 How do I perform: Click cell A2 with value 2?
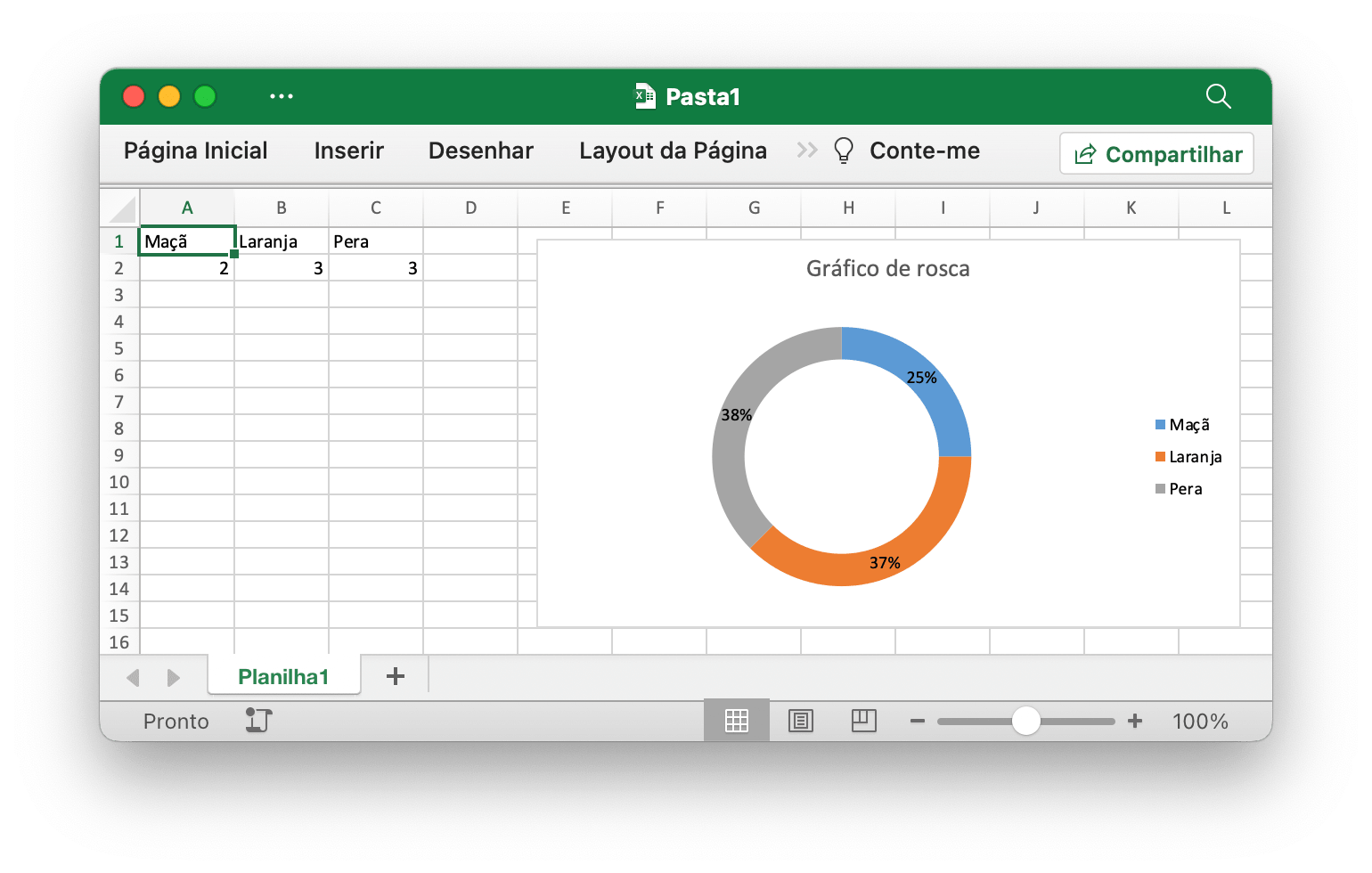[x=187, y=268]
